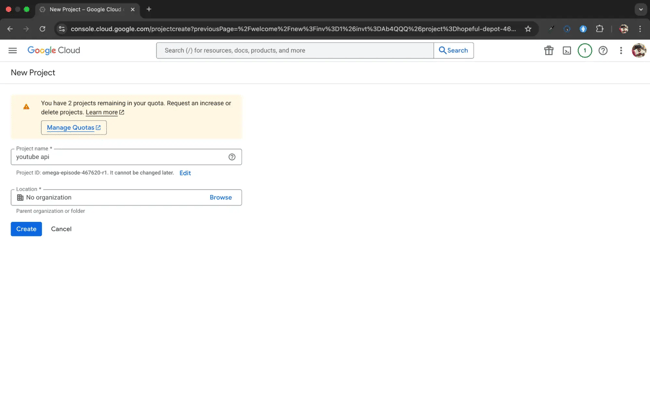Click the Project name input field

click(x=118, y=157)
